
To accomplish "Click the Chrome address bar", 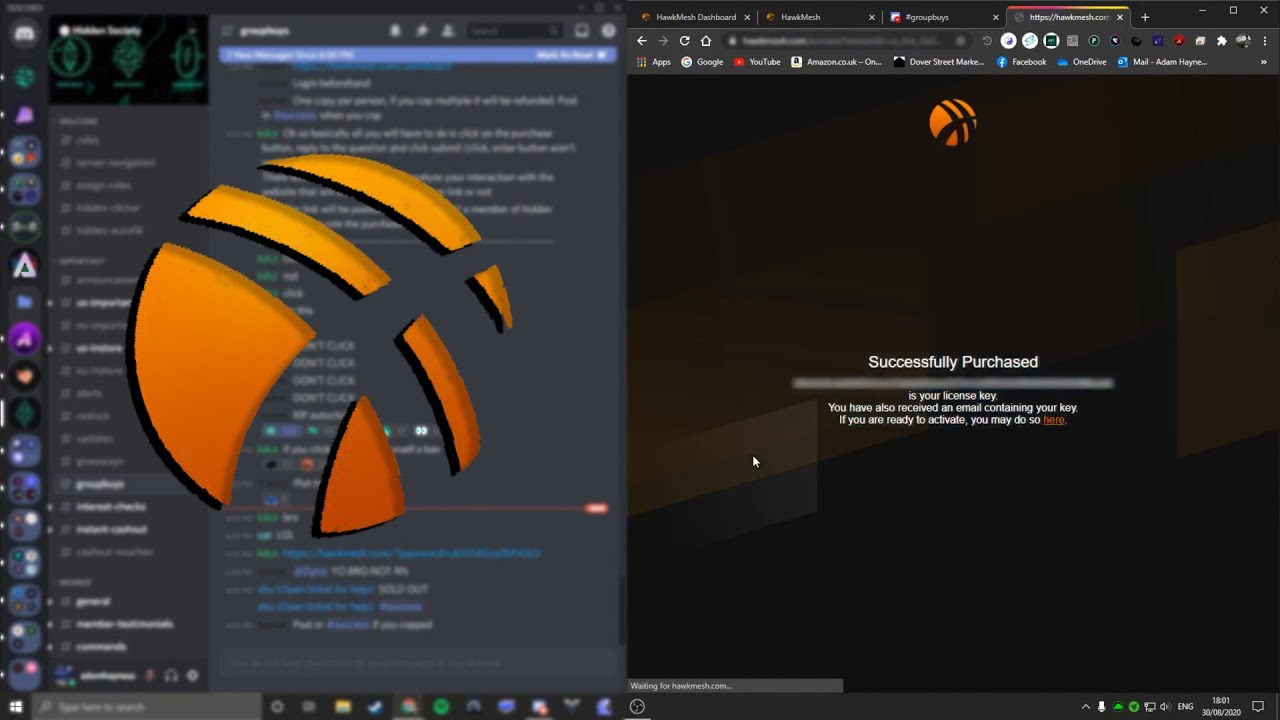I will (845, 41).
